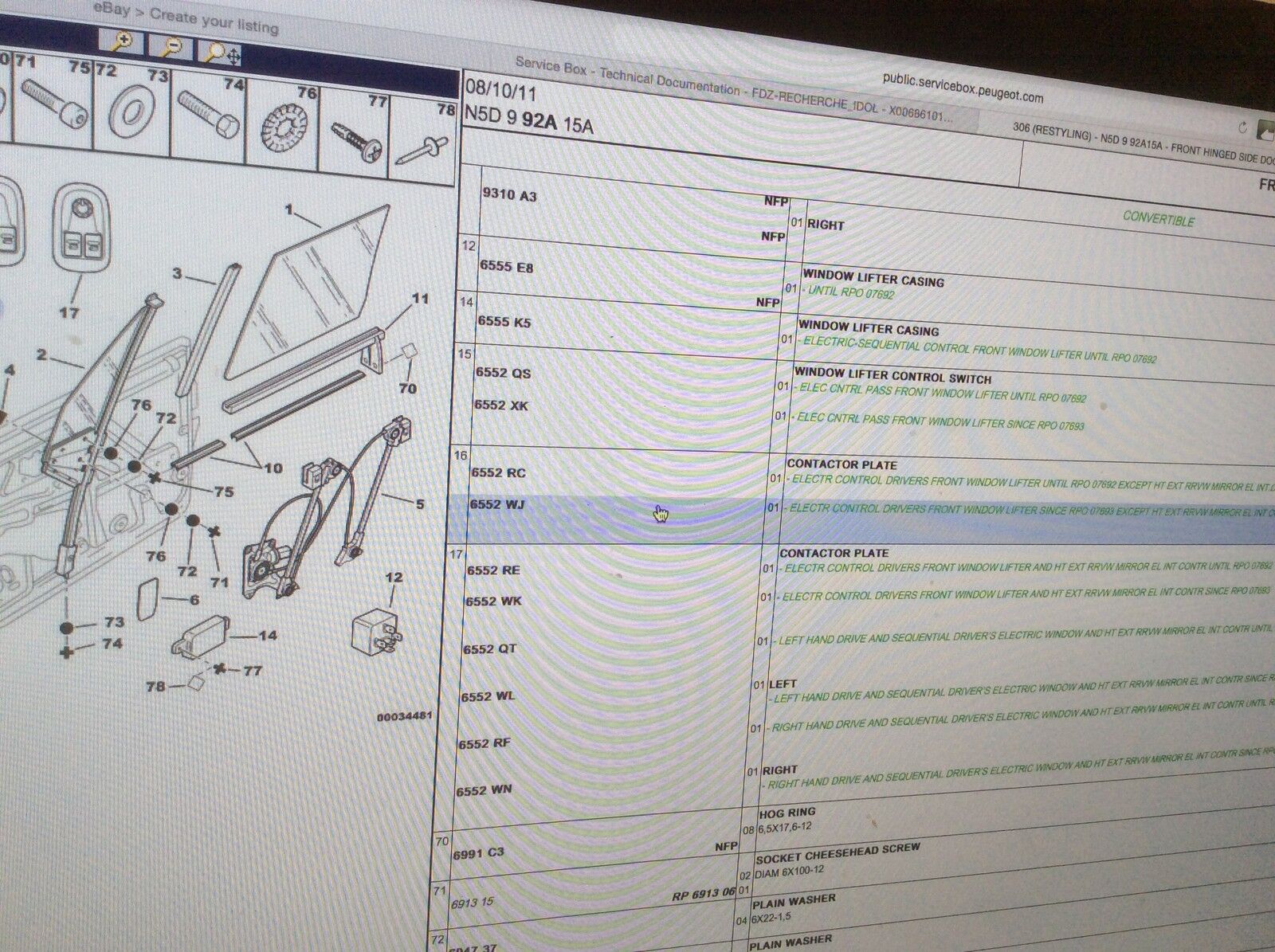The width and height of the screenshot is (1275, 952).
Task: Switch to the eBay Create your listing tab
Action: pyautogui.click(x=186, y=18)
